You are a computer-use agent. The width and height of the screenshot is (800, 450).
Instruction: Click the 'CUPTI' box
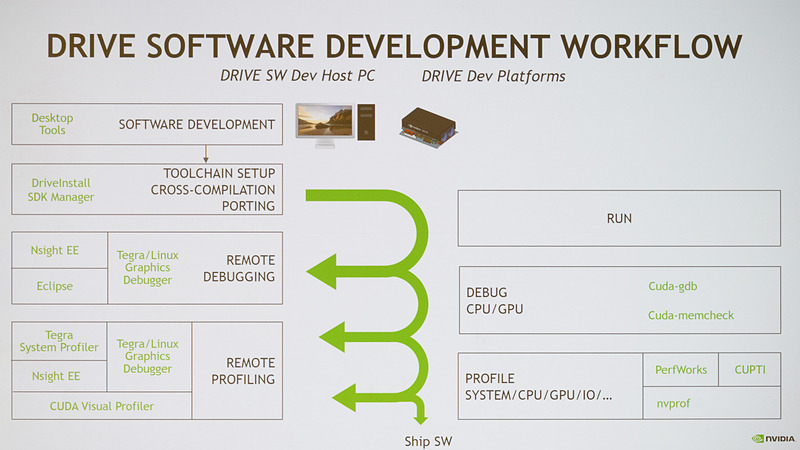(749, 369)
